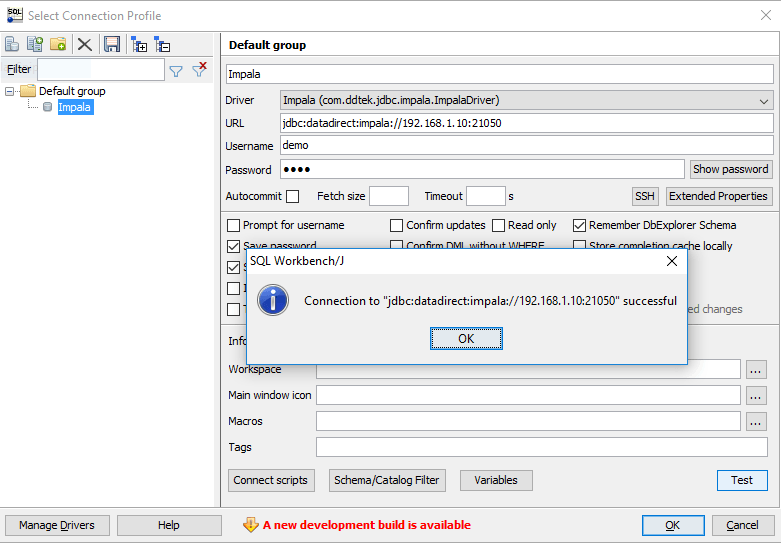781x543 pixels.
Task: Open Extended Properties
Action: pos(718,196)
